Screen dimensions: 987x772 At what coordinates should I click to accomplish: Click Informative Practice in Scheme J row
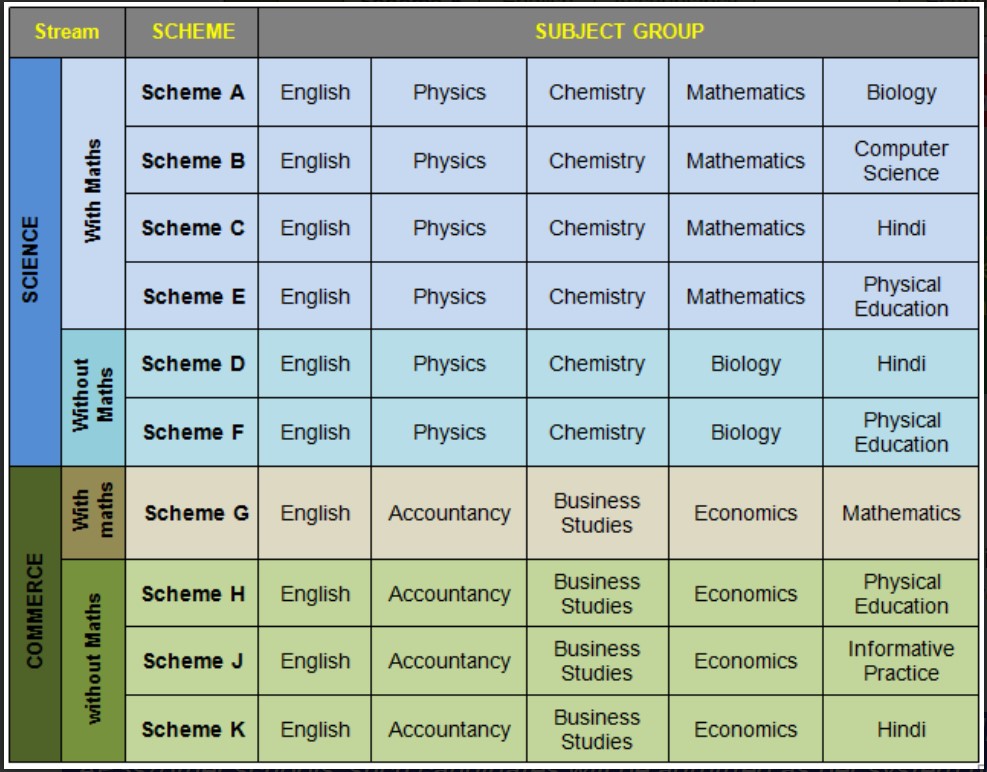click(x=900, y=661)
